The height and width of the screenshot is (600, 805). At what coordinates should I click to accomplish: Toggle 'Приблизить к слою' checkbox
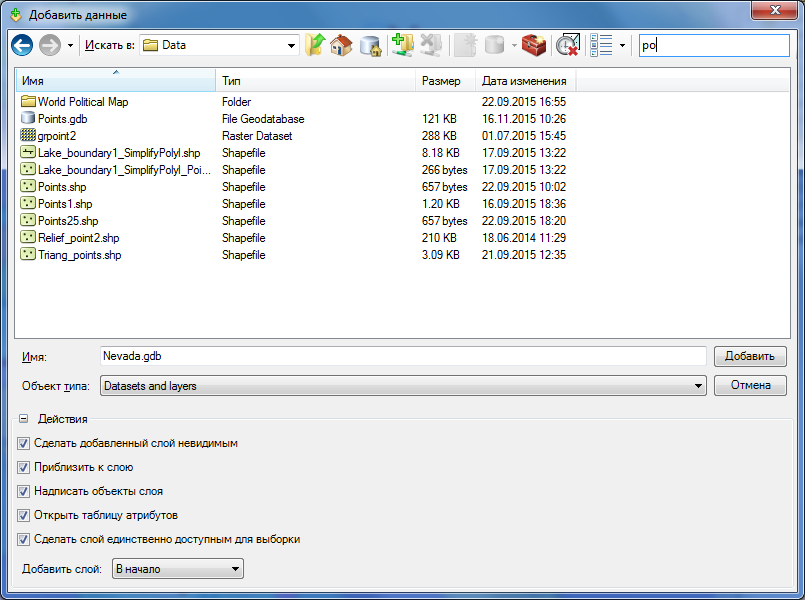click(x=24, y=467)
